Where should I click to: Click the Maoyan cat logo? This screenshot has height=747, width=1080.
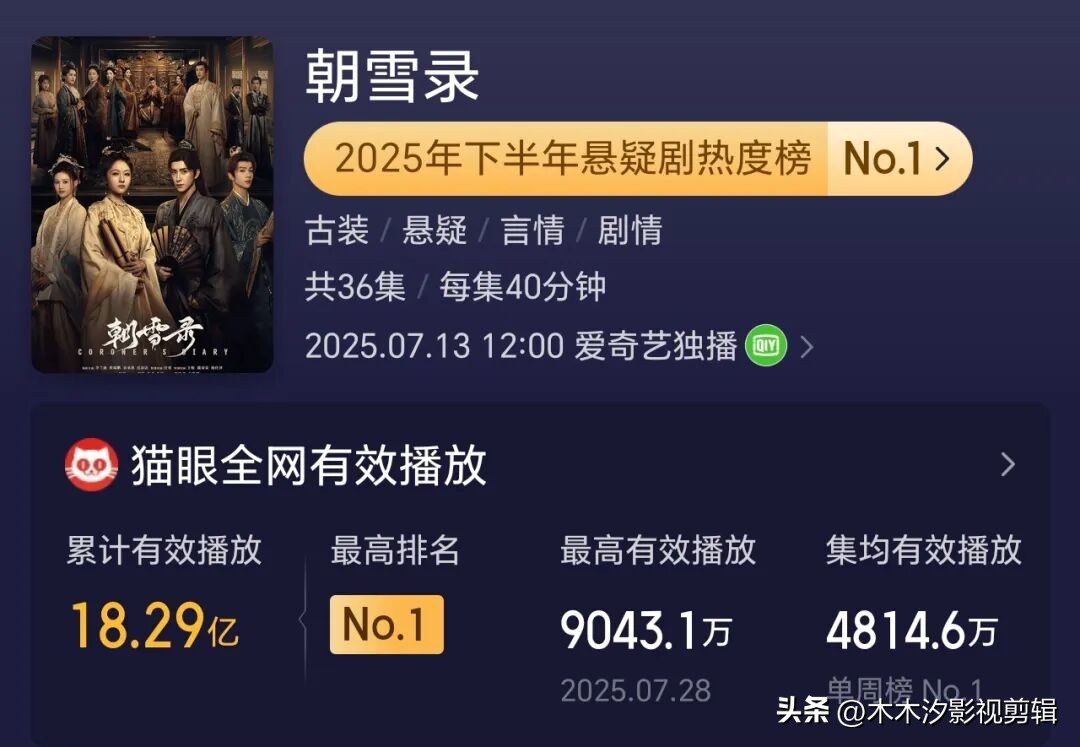tap(90, 466)
